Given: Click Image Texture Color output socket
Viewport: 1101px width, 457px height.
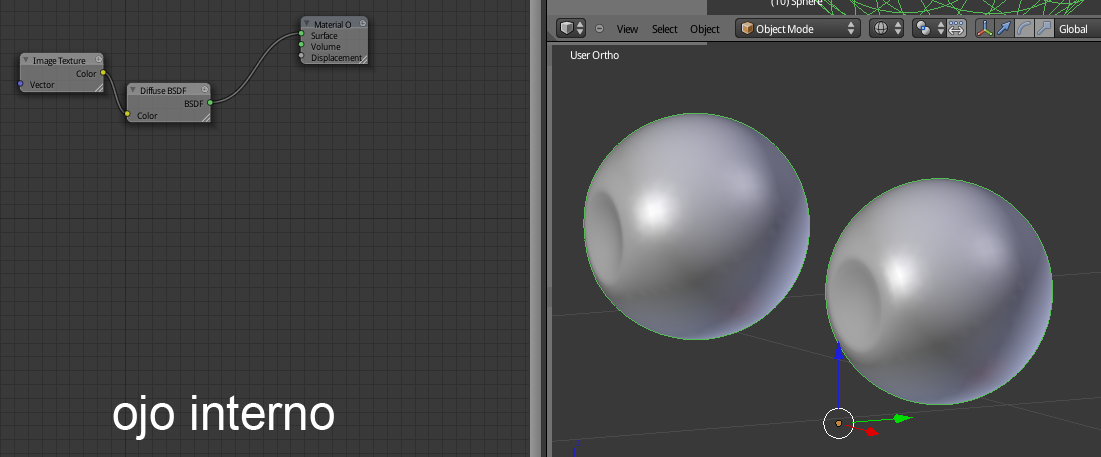Looking at the screenshot, I should click(x=103, y=72).
